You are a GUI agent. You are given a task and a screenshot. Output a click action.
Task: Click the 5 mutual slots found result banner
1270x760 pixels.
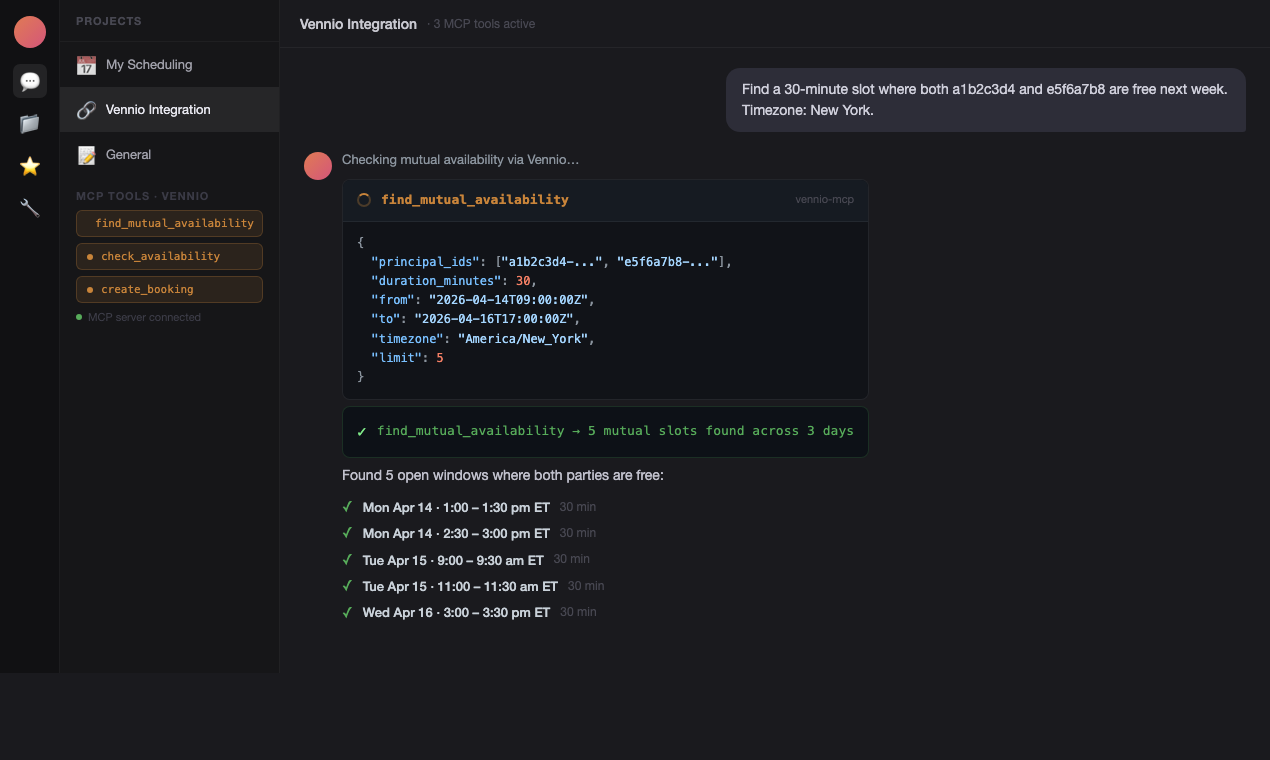(x=605, y=432)
